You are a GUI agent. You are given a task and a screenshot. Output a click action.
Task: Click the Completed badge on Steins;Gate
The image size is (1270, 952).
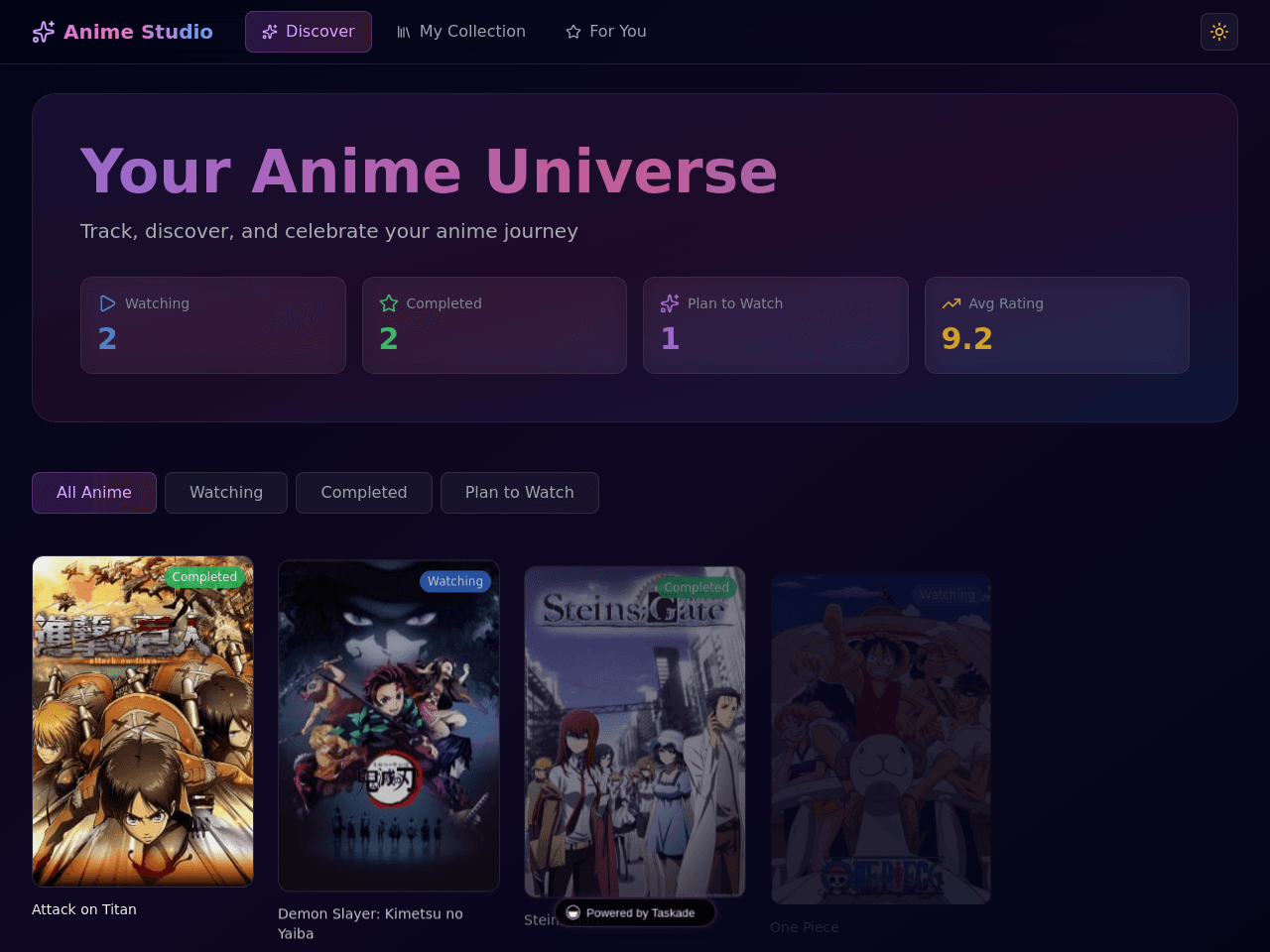click(x=697, y=587)
